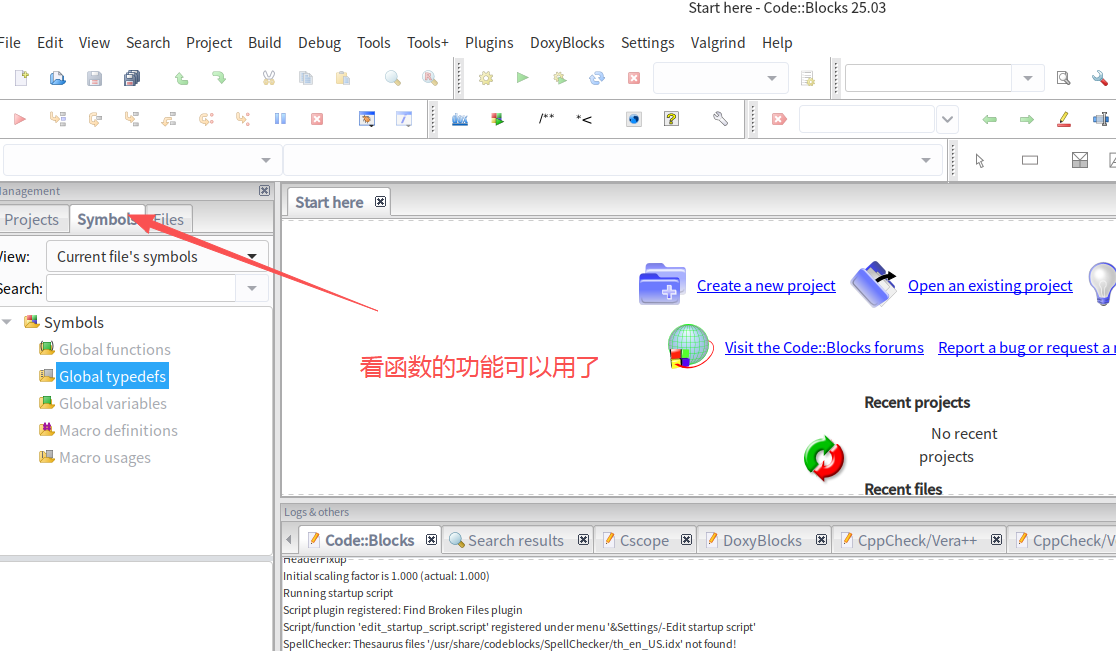The width and height of the screenshot is (1116, 651).
Task: Select Global functions in the Symbols tree
Action: [x=113, y=349]
